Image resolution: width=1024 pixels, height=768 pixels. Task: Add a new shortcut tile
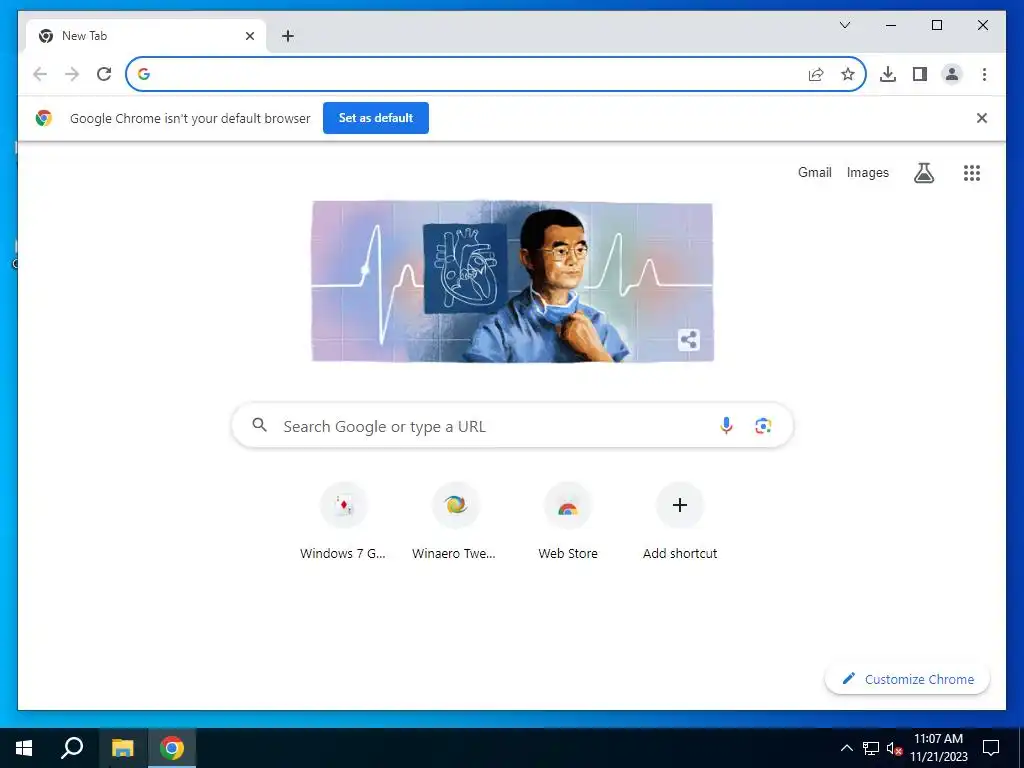[679, 522]
